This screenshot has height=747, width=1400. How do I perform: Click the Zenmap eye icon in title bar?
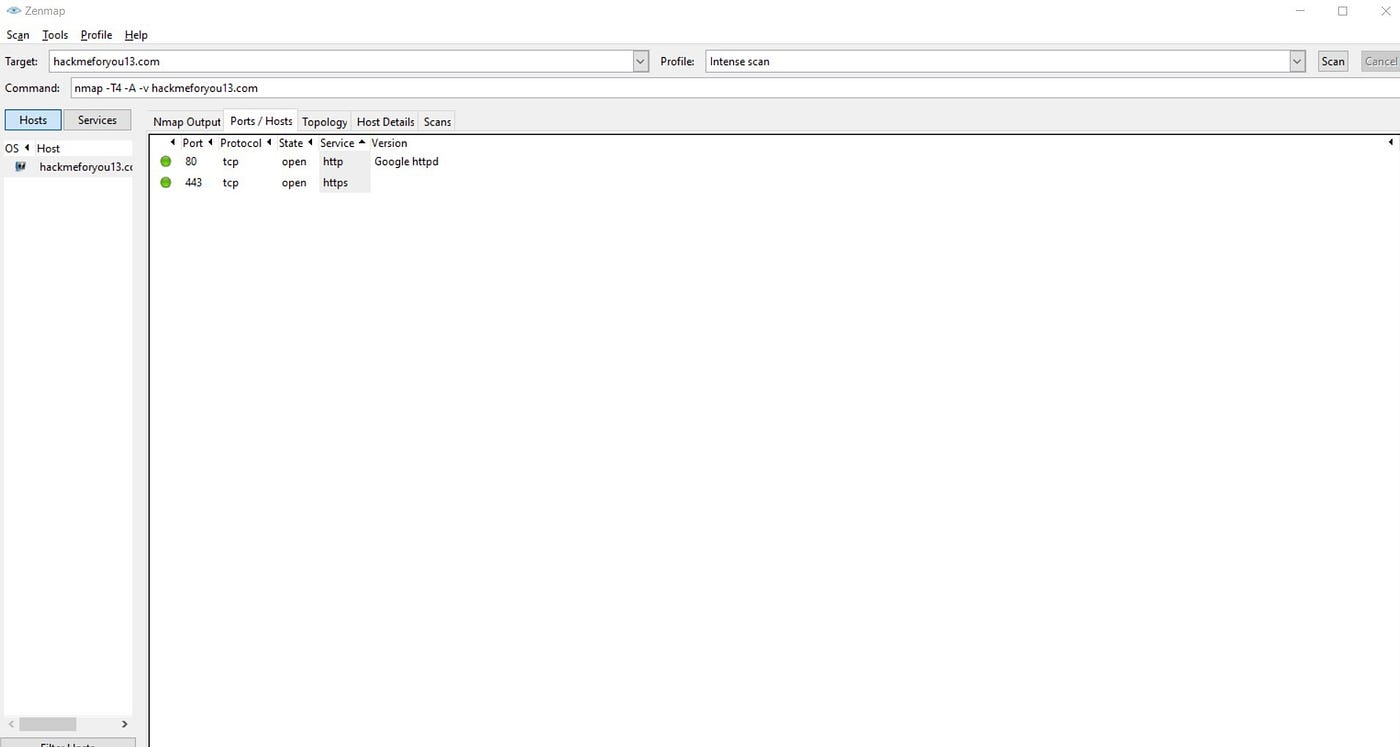click(x=13, y=11)
